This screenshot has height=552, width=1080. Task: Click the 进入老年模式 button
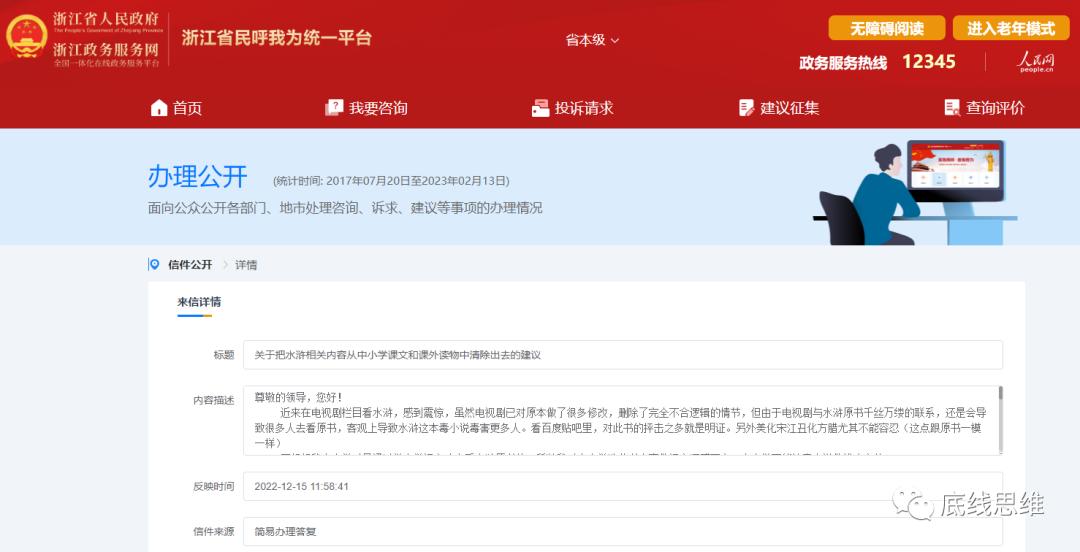1010,28
